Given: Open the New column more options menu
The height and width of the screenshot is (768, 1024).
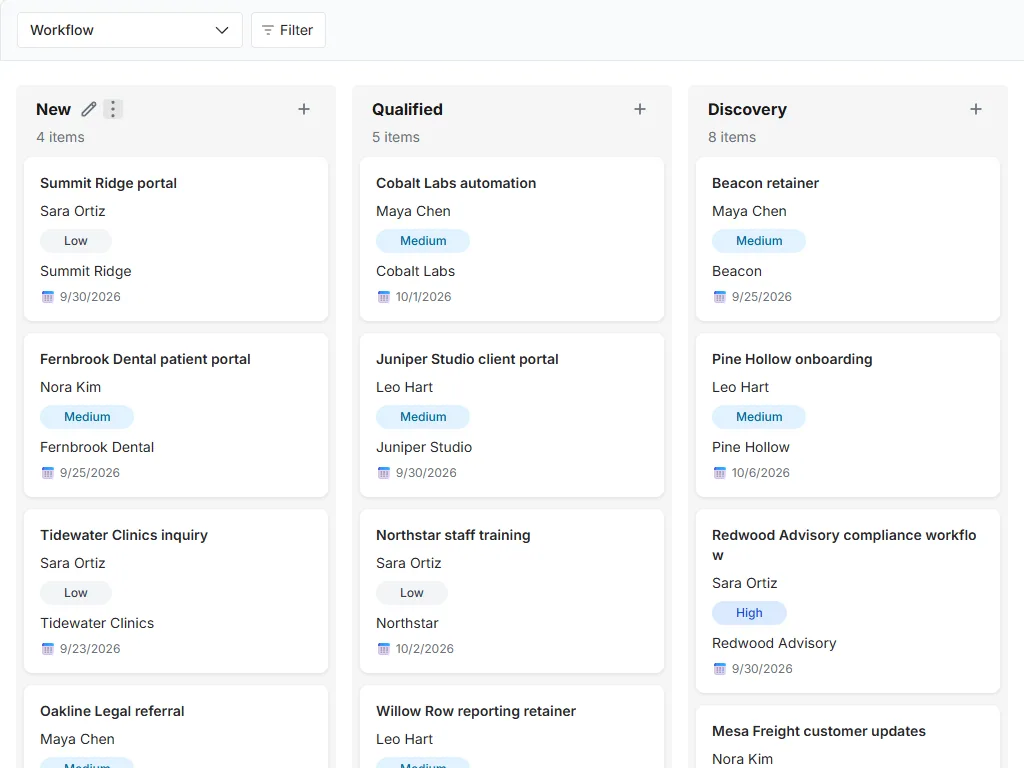Looking at the screenshot, I should (x=113, y=109).
